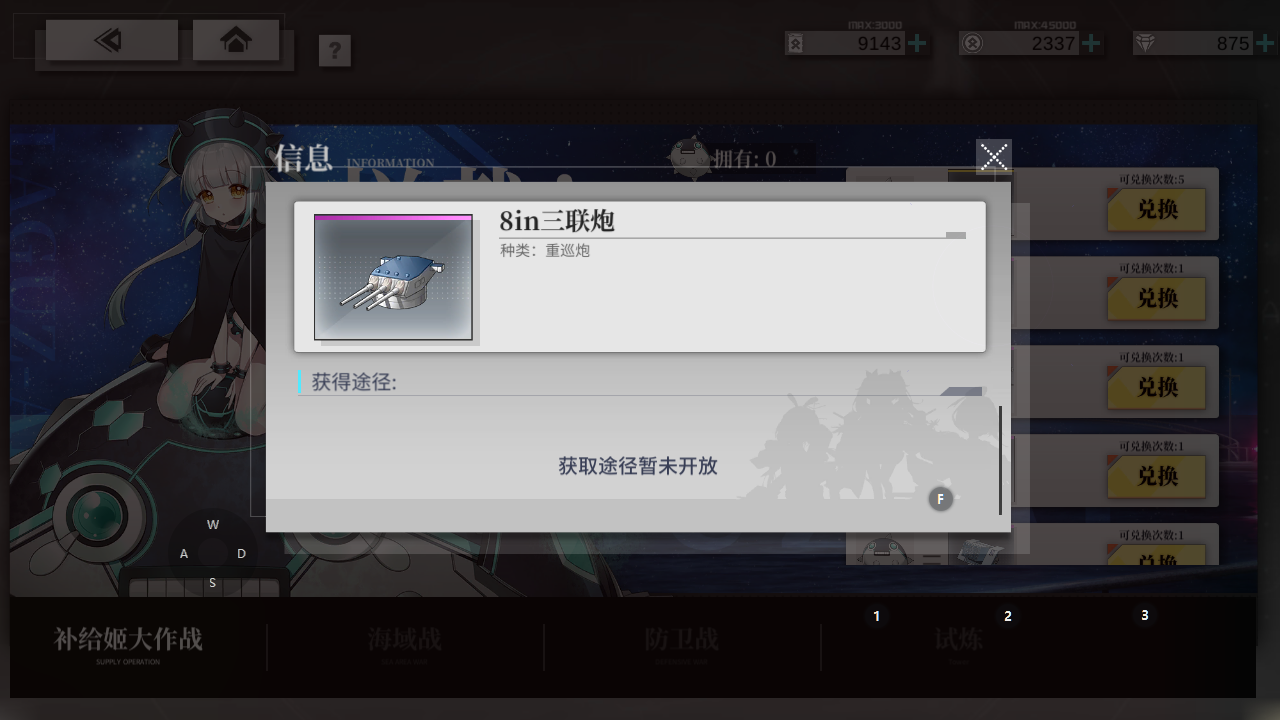Click the back arrow button
Image resolution: width=1280 pixels, height=720 pixels.
coord(111,40)
